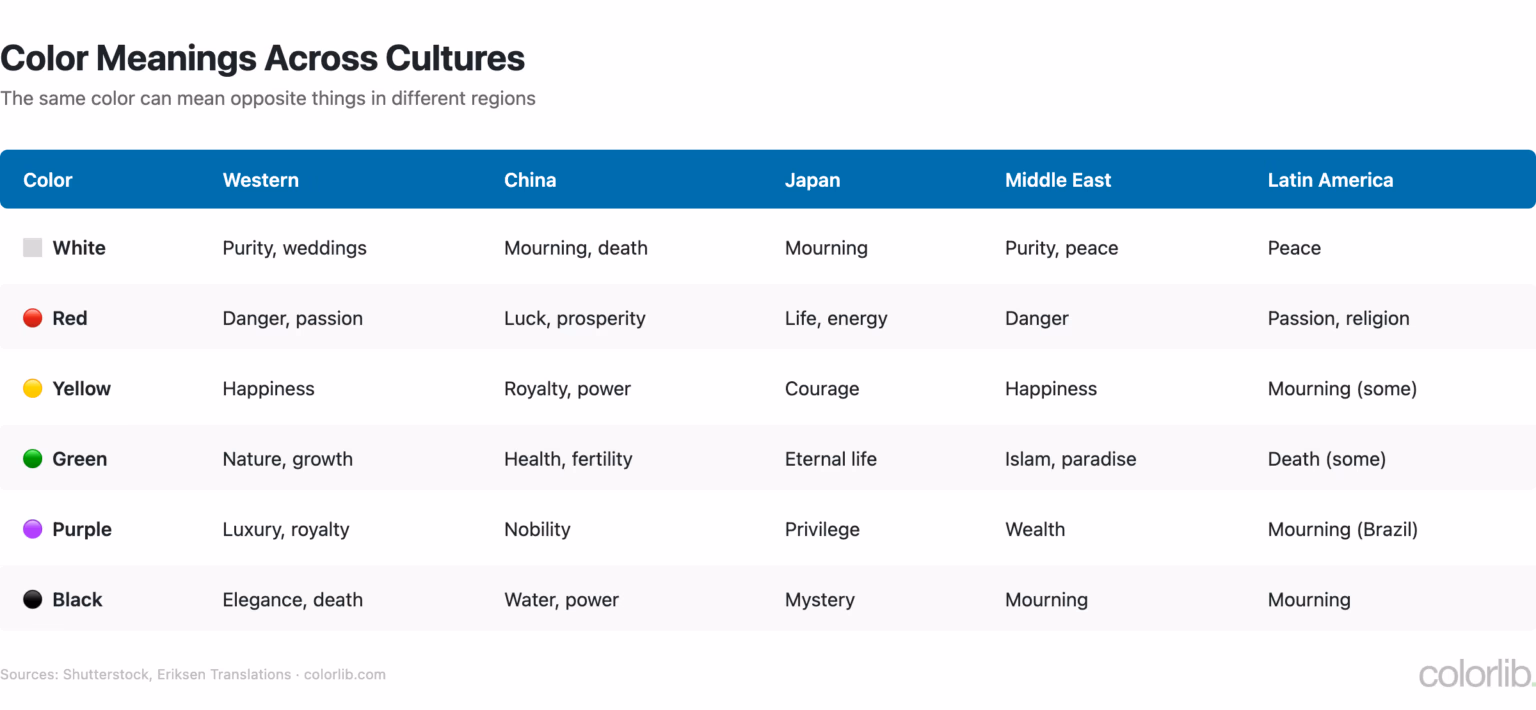1536x710 pixels.
Task: Select the purple circle swatch
Action: (33, 529)
